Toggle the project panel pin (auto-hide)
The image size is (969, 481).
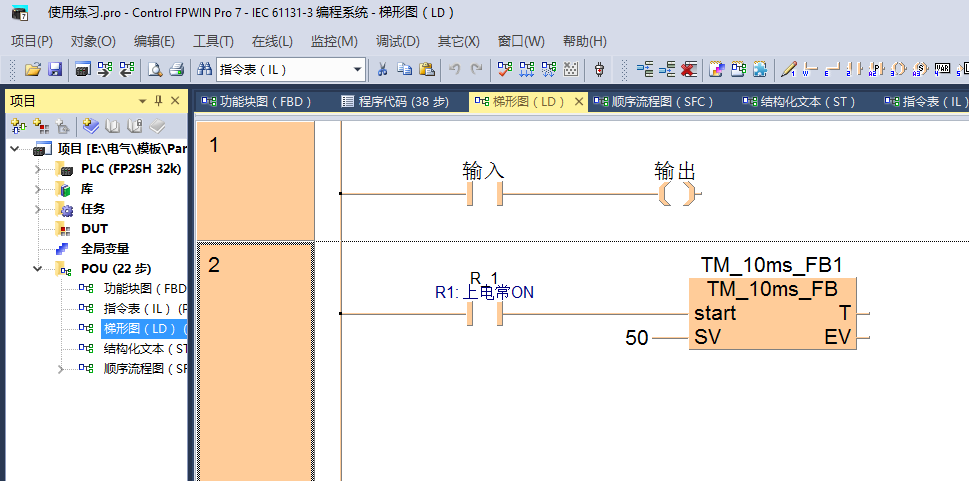pyautogui.click(x=158, y=101)
